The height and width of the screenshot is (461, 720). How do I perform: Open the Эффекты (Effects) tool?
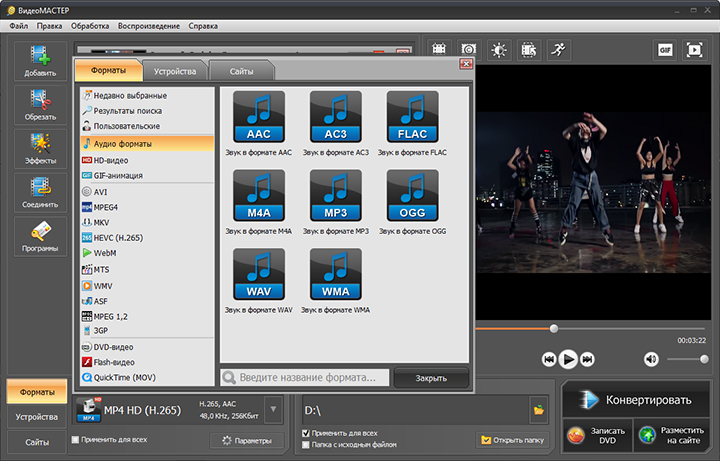coord(40,148)
